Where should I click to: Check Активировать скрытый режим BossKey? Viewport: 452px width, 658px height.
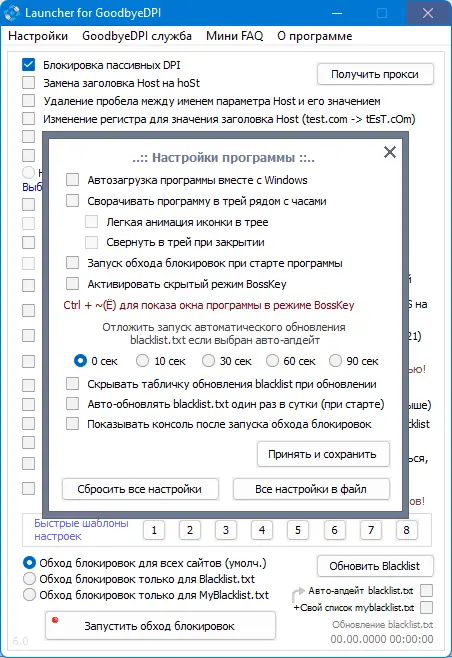click(72, 284)
